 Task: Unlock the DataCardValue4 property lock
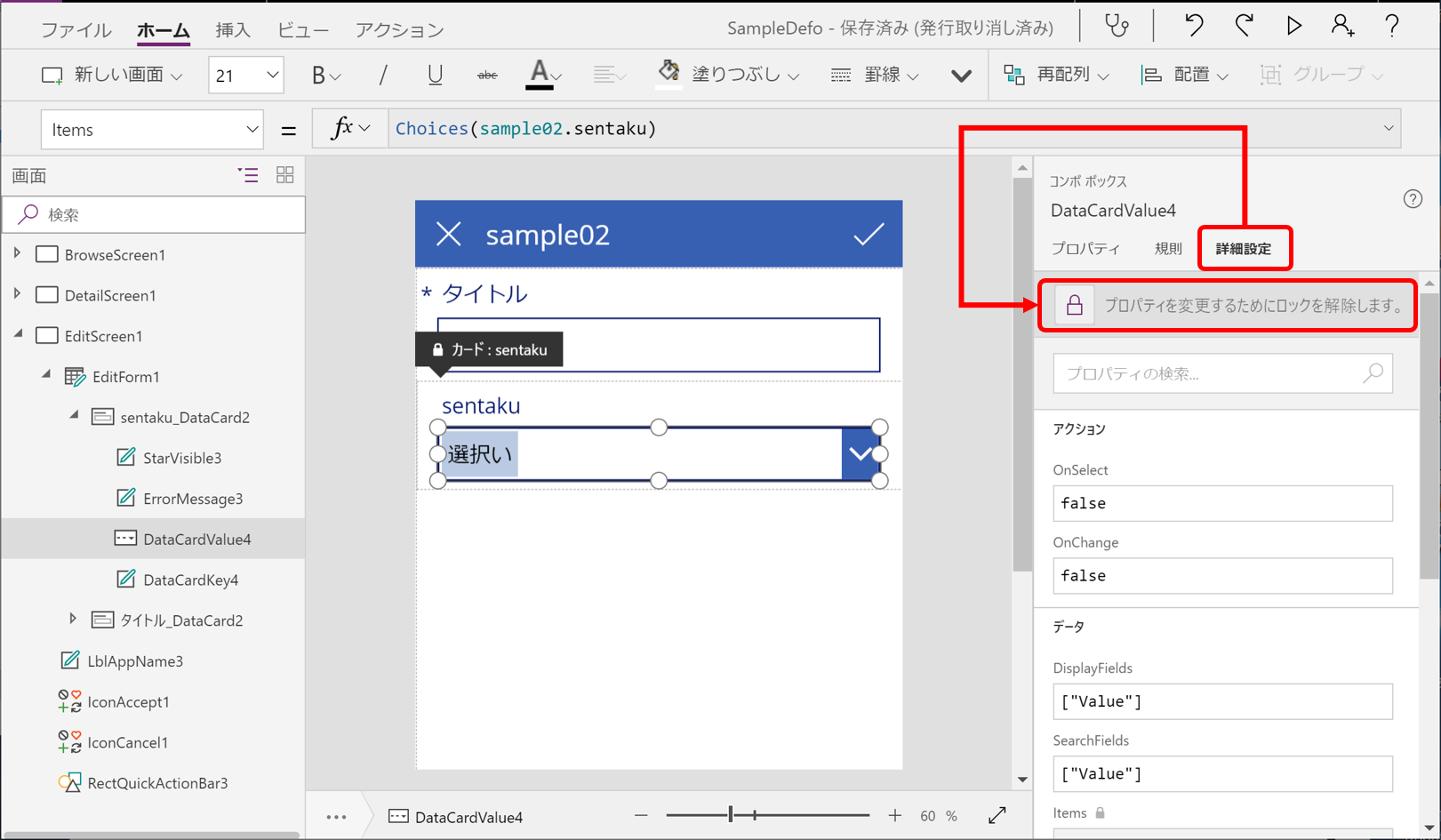[1074, 305]
